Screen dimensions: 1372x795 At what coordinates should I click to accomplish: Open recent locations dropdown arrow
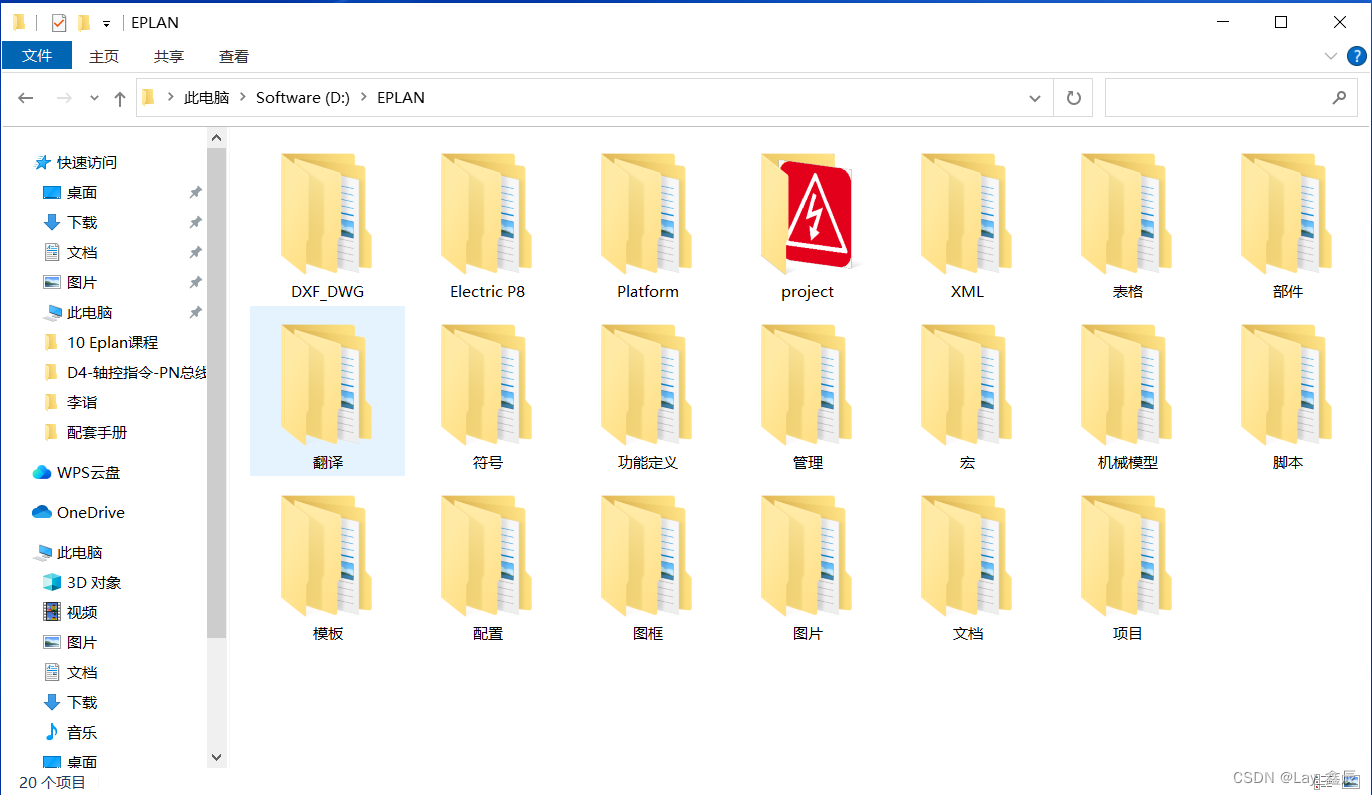click(95, 98)
